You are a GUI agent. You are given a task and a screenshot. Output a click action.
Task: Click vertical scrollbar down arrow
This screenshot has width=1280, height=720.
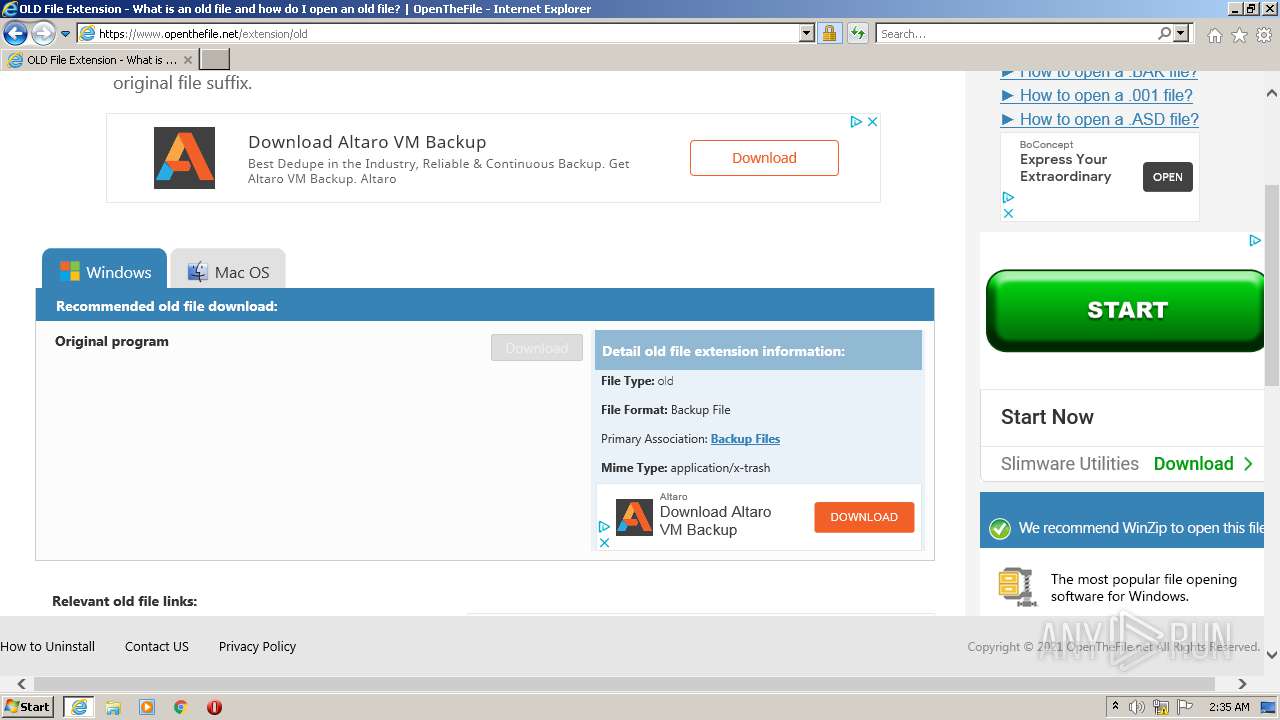coord(1272,655)
